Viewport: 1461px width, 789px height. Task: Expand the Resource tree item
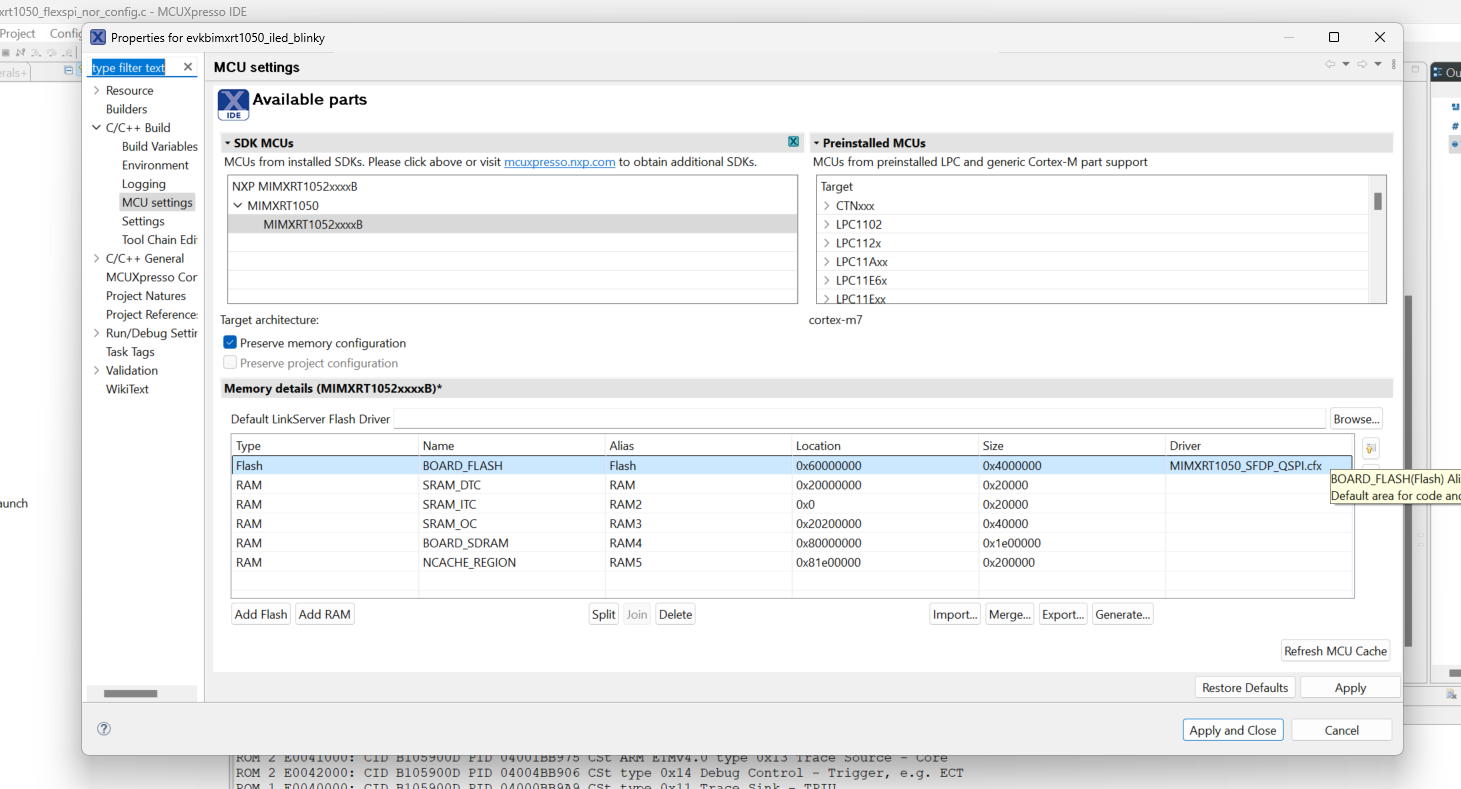tap(96, 91)
